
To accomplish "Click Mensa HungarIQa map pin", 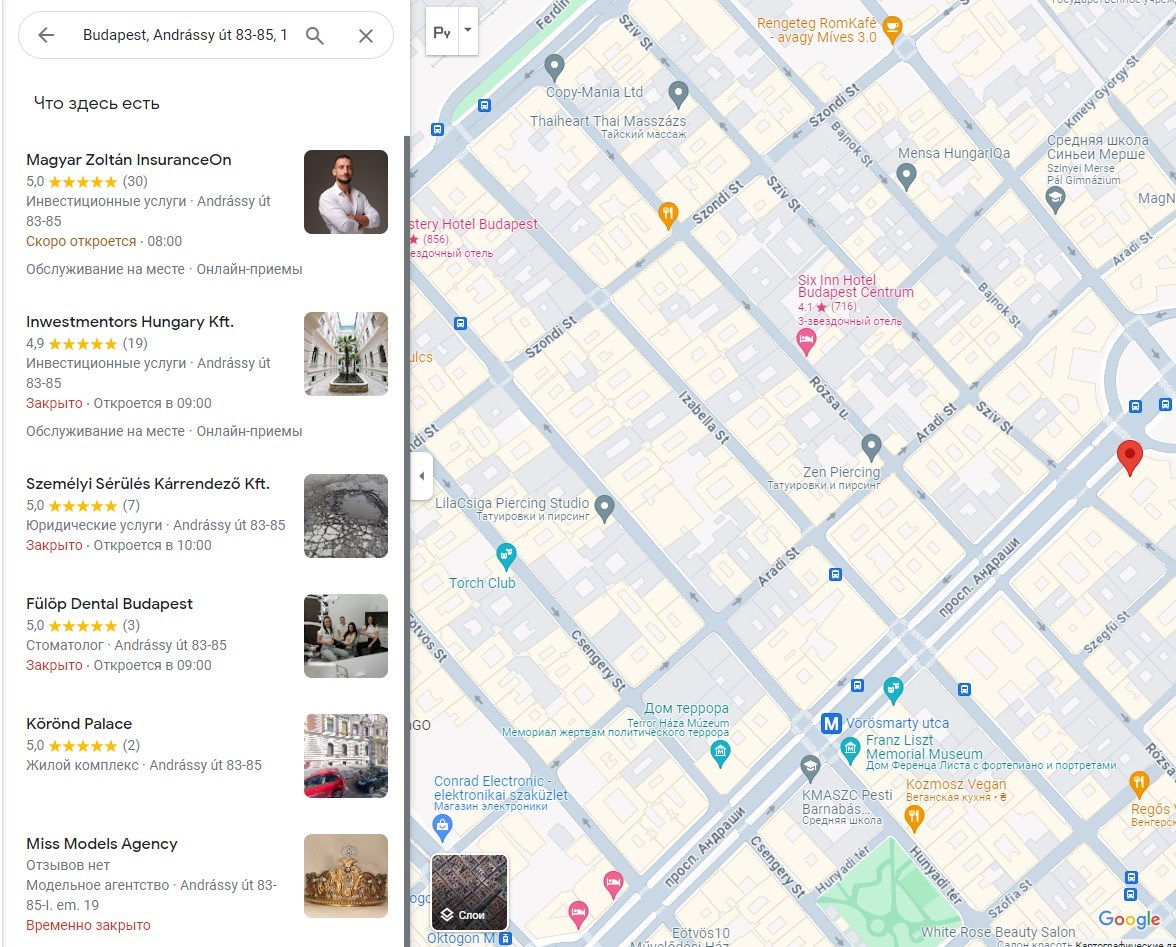I will (906, 177).
